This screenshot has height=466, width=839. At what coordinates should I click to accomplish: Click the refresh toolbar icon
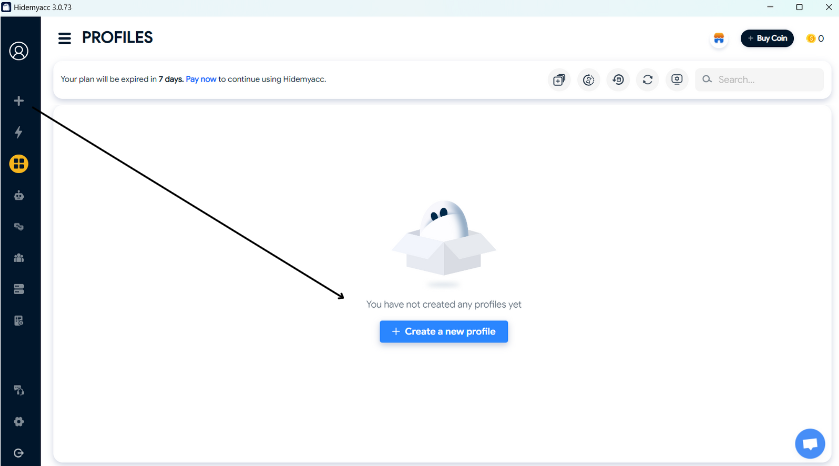[647, 80]
